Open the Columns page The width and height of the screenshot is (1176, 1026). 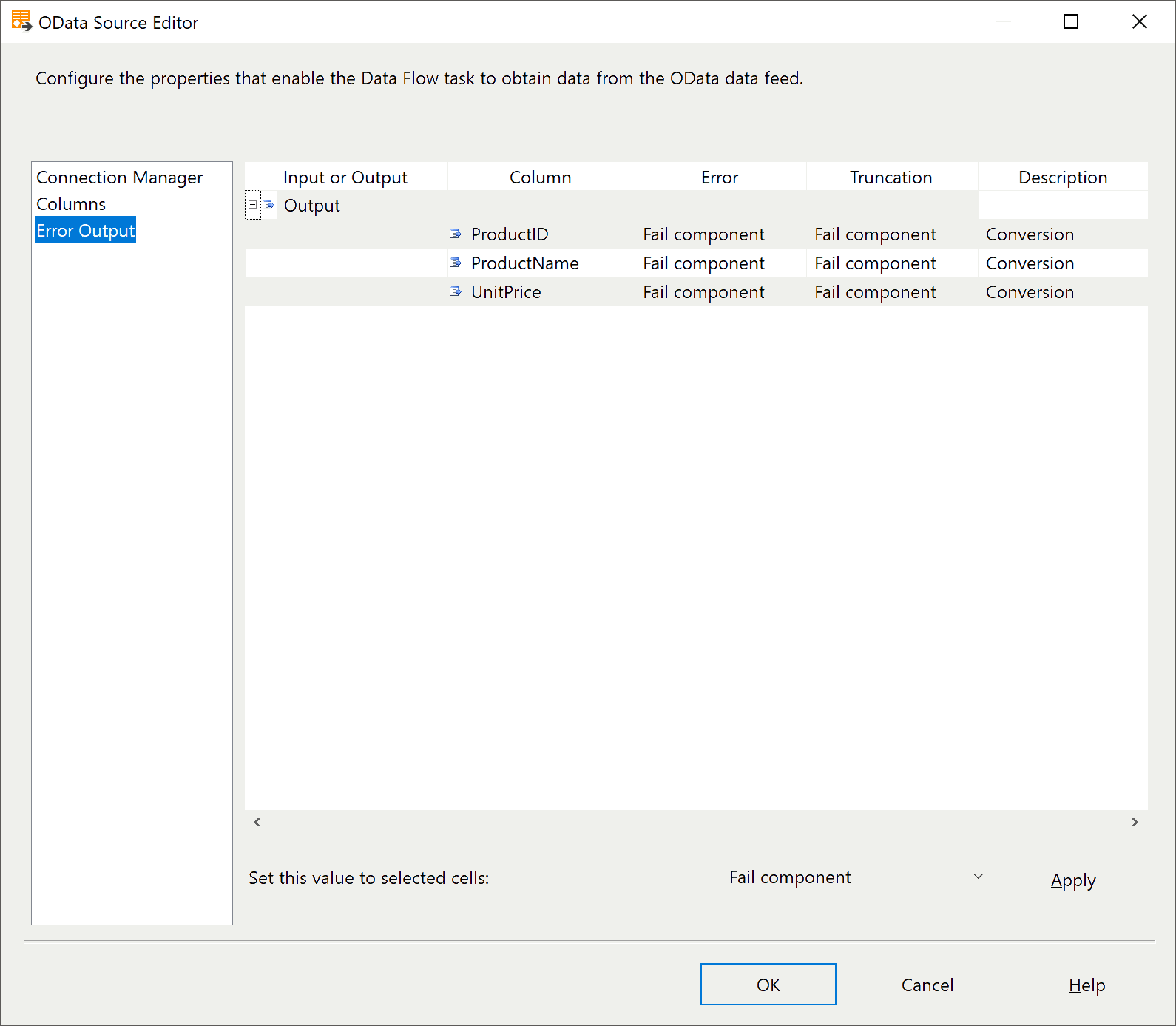tap(71, 204)
